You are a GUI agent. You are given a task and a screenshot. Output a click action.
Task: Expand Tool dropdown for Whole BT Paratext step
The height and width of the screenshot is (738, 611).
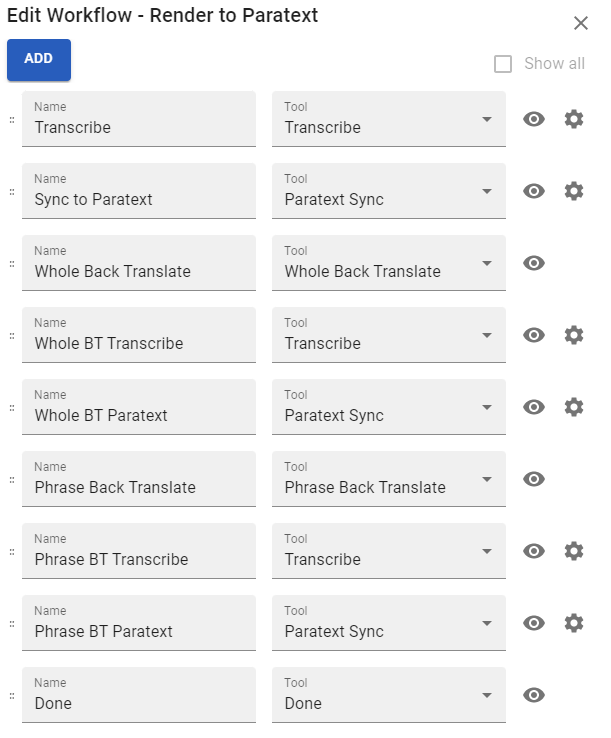click(389, 407)
